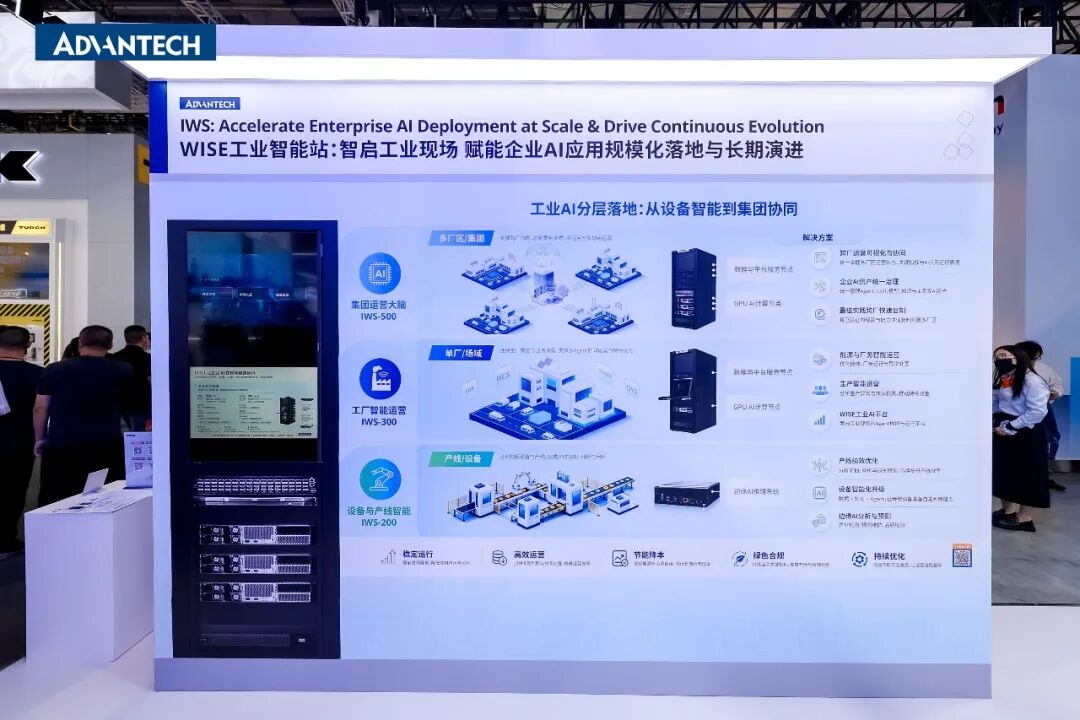The height and width of the screenshot is (720, 1080).
Task: Click the 企业AI资产统一治理 text
Action: [869, 282]
